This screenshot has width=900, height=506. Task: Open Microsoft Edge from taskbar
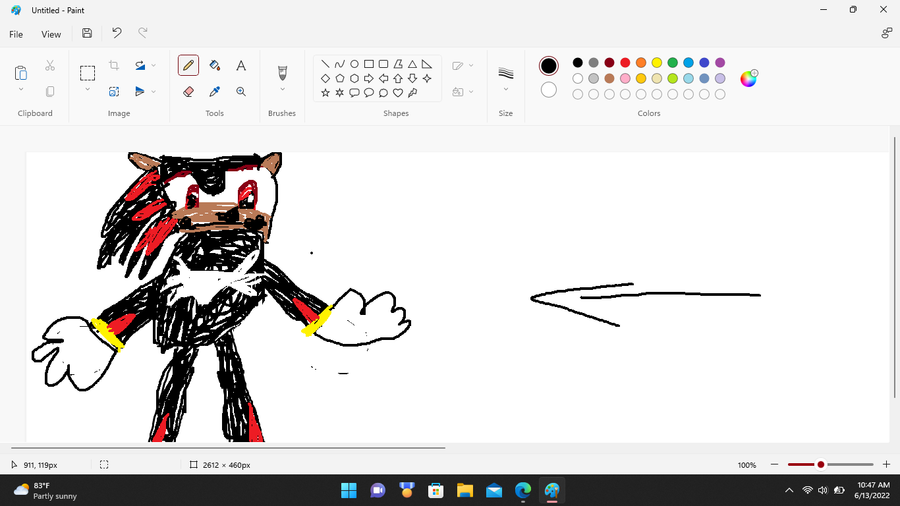(x=523, y=491)
